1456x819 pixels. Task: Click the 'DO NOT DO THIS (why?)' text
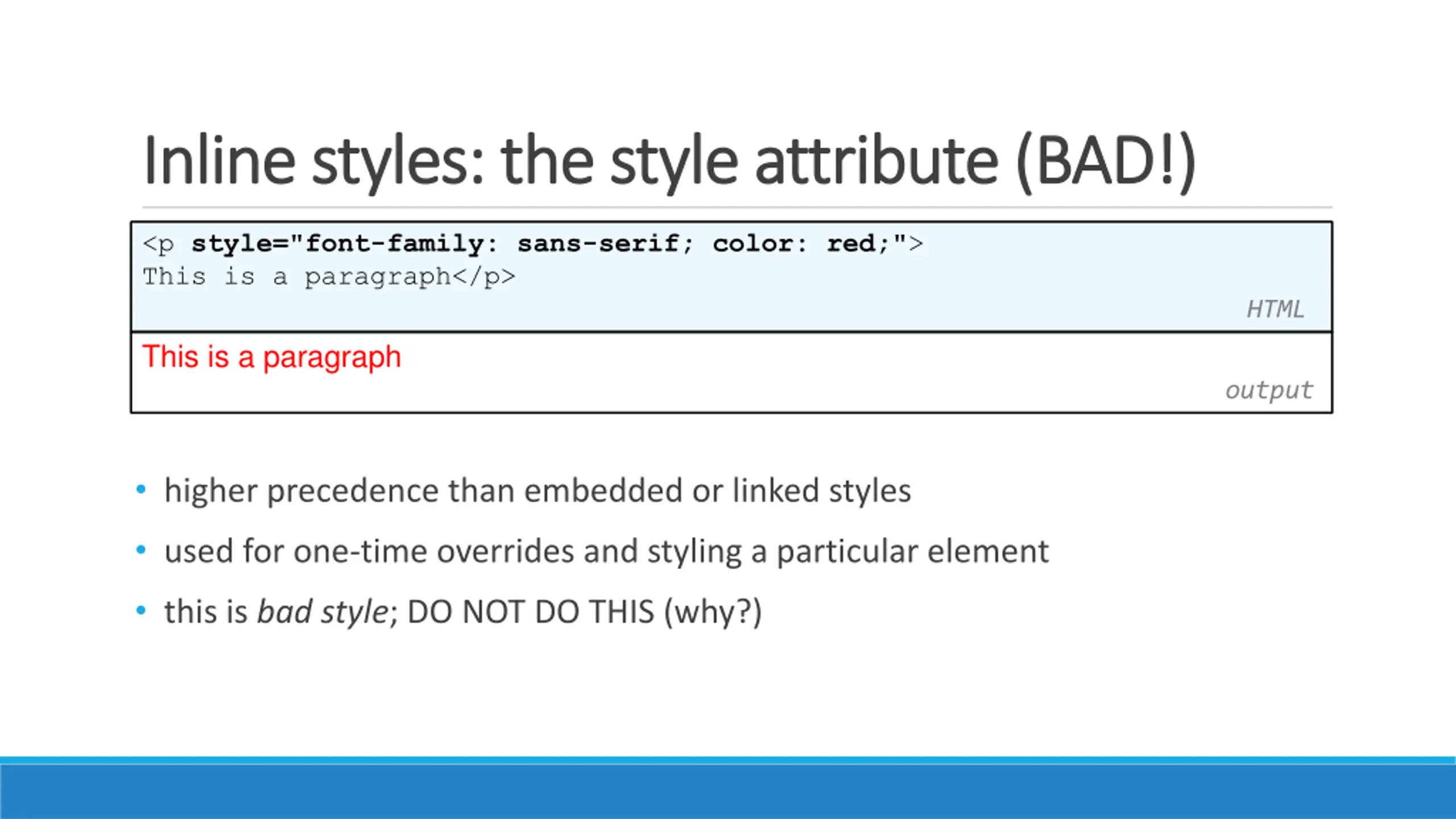coord(585,613)
